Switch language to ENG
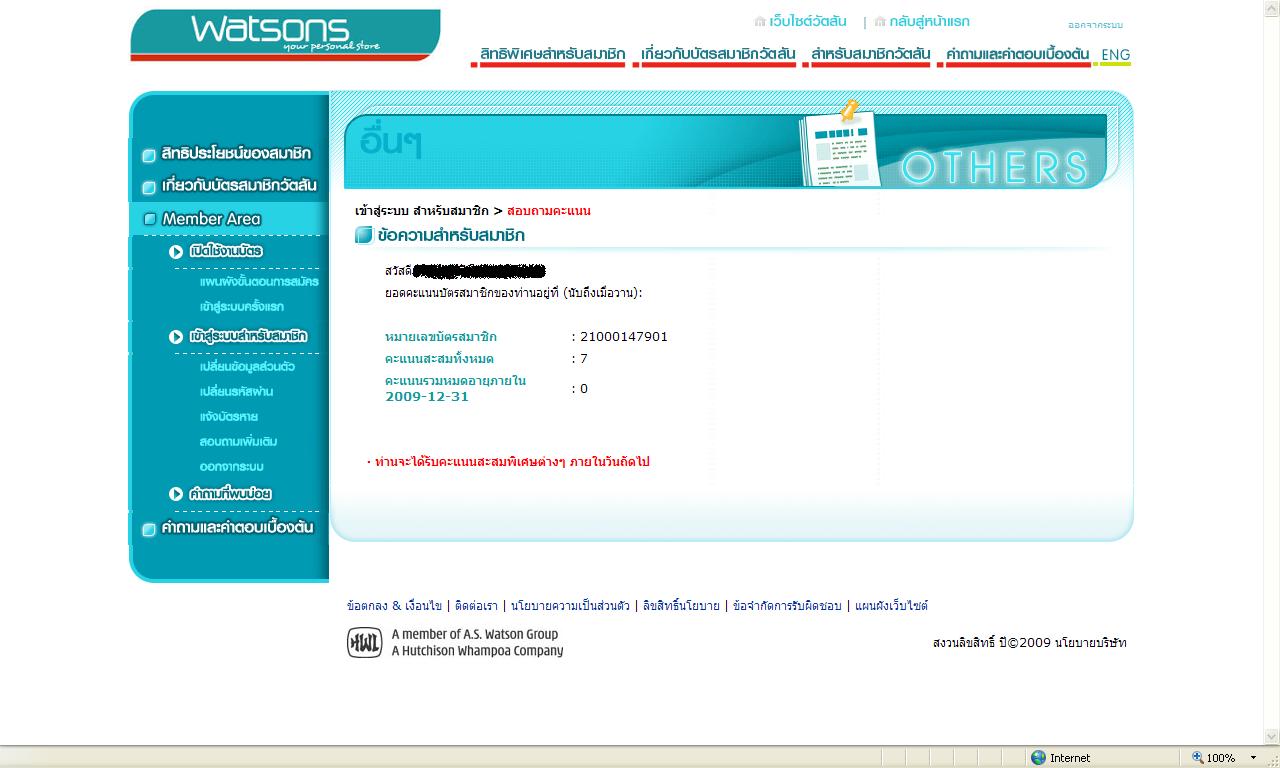 coord(1115,55)
